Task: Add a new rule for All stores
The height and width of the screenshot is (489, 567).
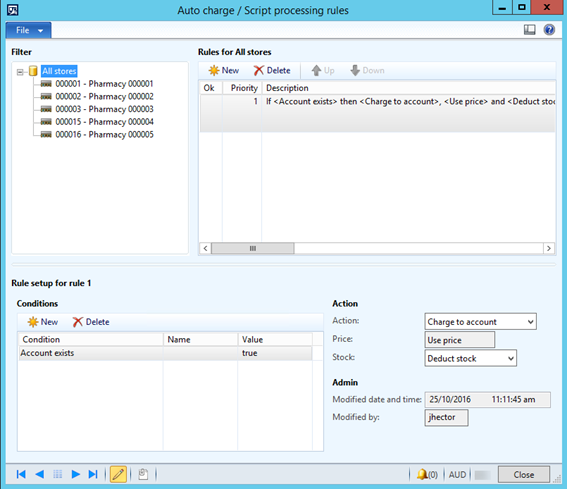Action: (x=224, y=71)
